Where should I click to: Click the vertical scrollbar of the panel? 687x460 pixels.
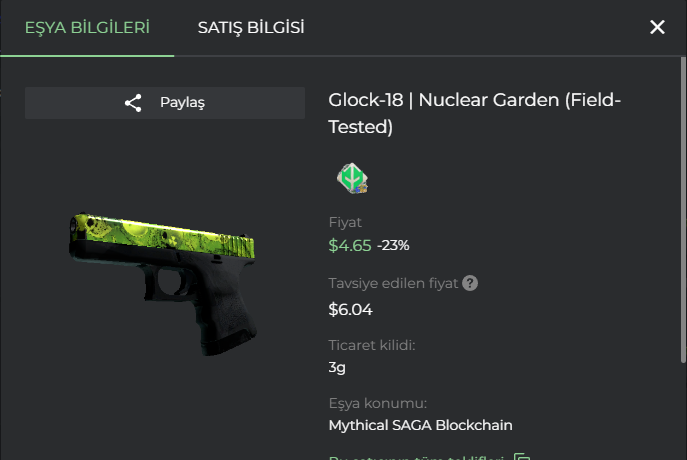click(x=683, y=210)
